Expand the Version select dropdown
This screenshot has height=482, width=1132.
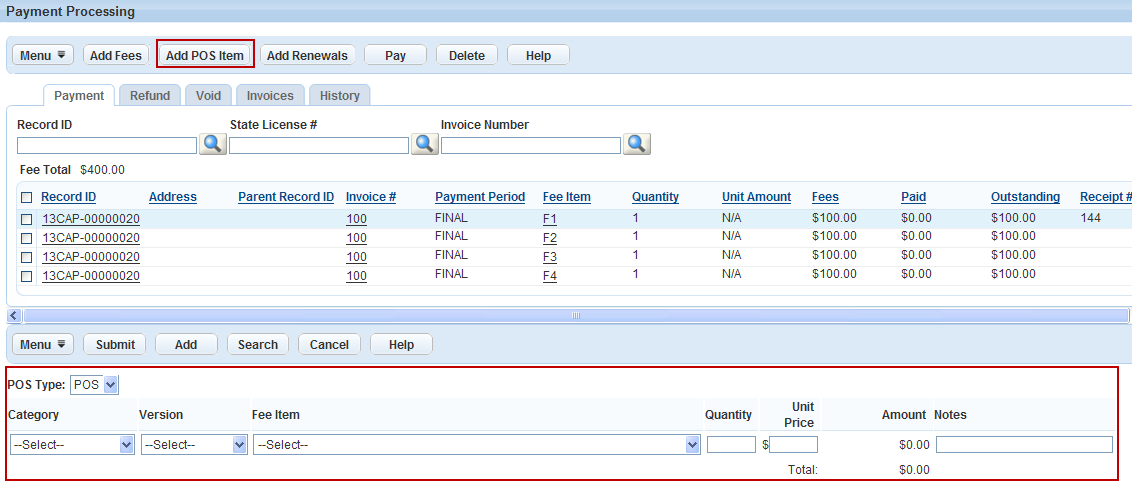point(194,445)
